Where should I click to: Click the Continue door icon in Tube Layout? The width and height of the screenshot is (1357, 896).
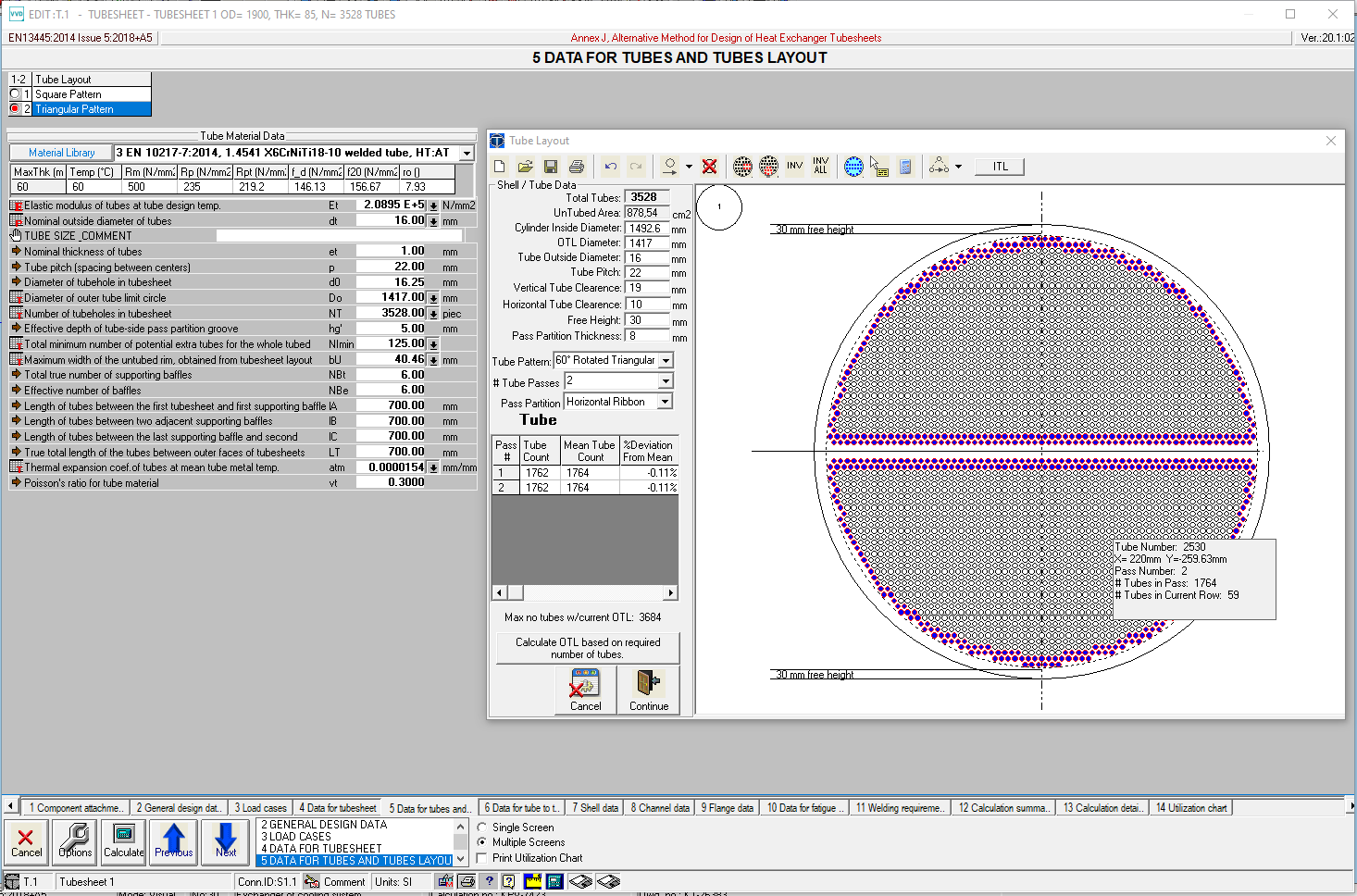[x=648, y=691]
